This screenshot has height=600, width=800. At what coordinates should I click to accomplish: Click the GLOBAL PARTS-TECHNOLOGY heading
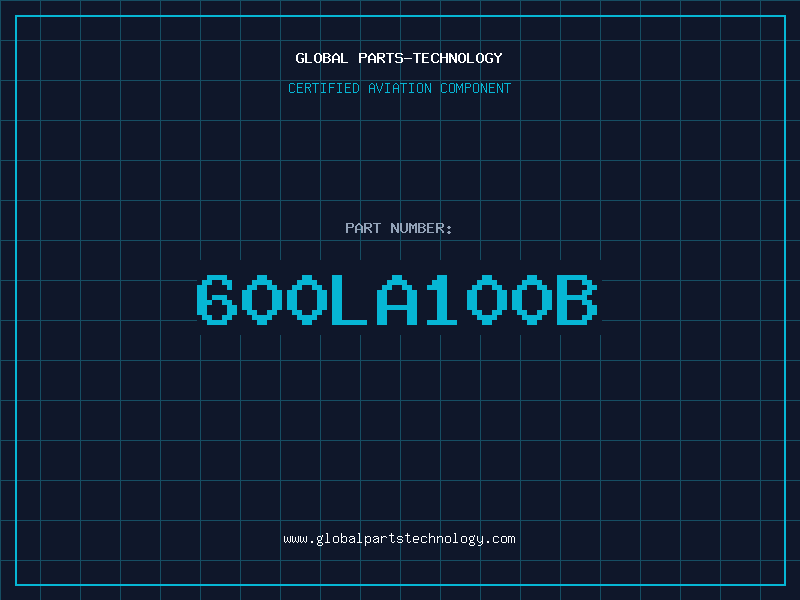click(399, 58)
